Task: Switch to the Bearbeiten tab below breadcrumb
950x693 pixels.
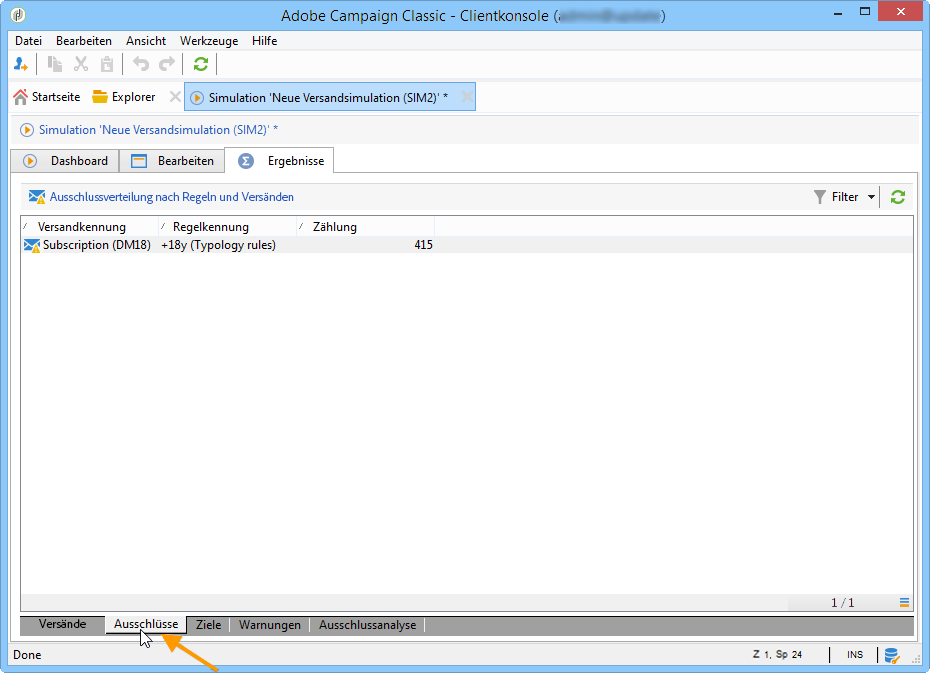Action: tap(172, 161)
